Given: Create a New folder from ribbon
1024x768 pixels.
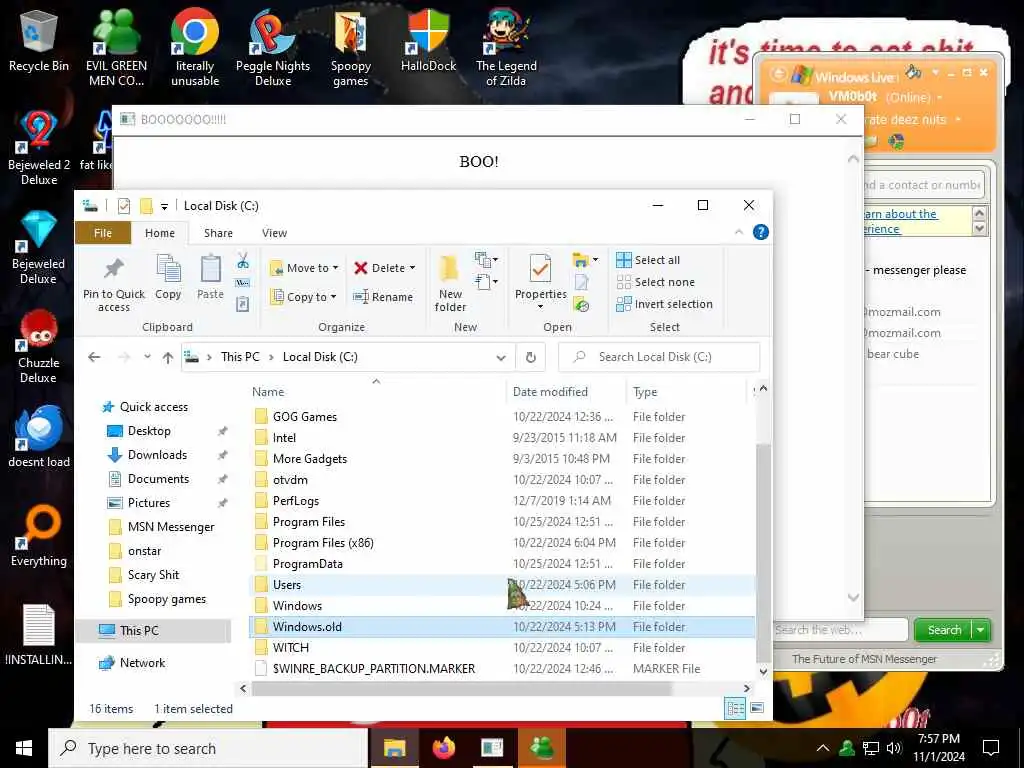Looking at the screenshot, I should click(450, 284).
